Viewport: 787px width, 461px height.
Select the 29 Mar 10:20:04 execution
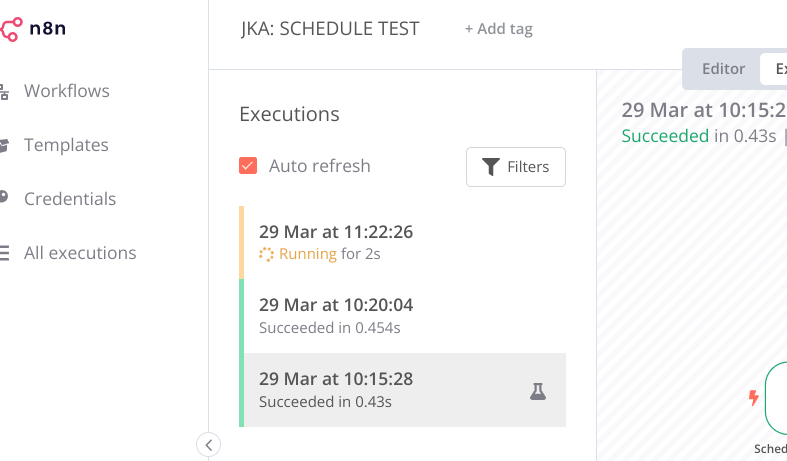[403, 316]
